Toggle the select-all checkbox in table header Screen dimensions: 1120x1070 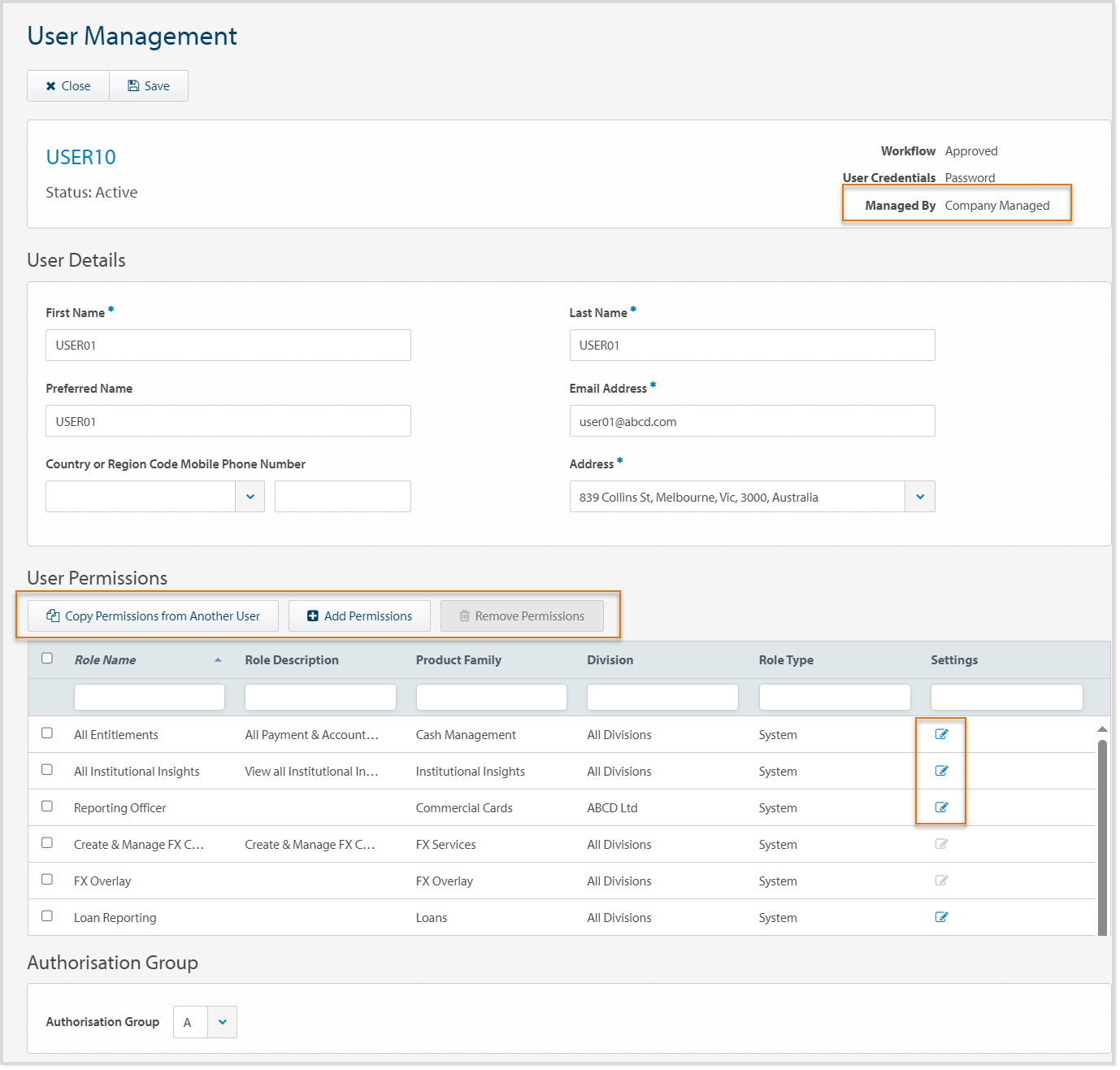pos(47,659)
